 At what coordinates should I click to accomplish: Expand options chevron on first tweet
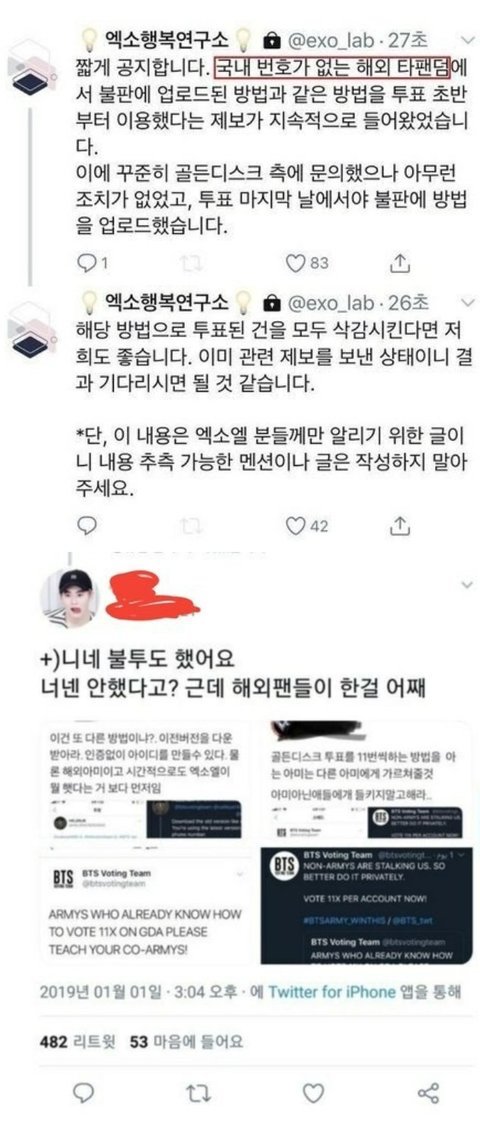468,37
